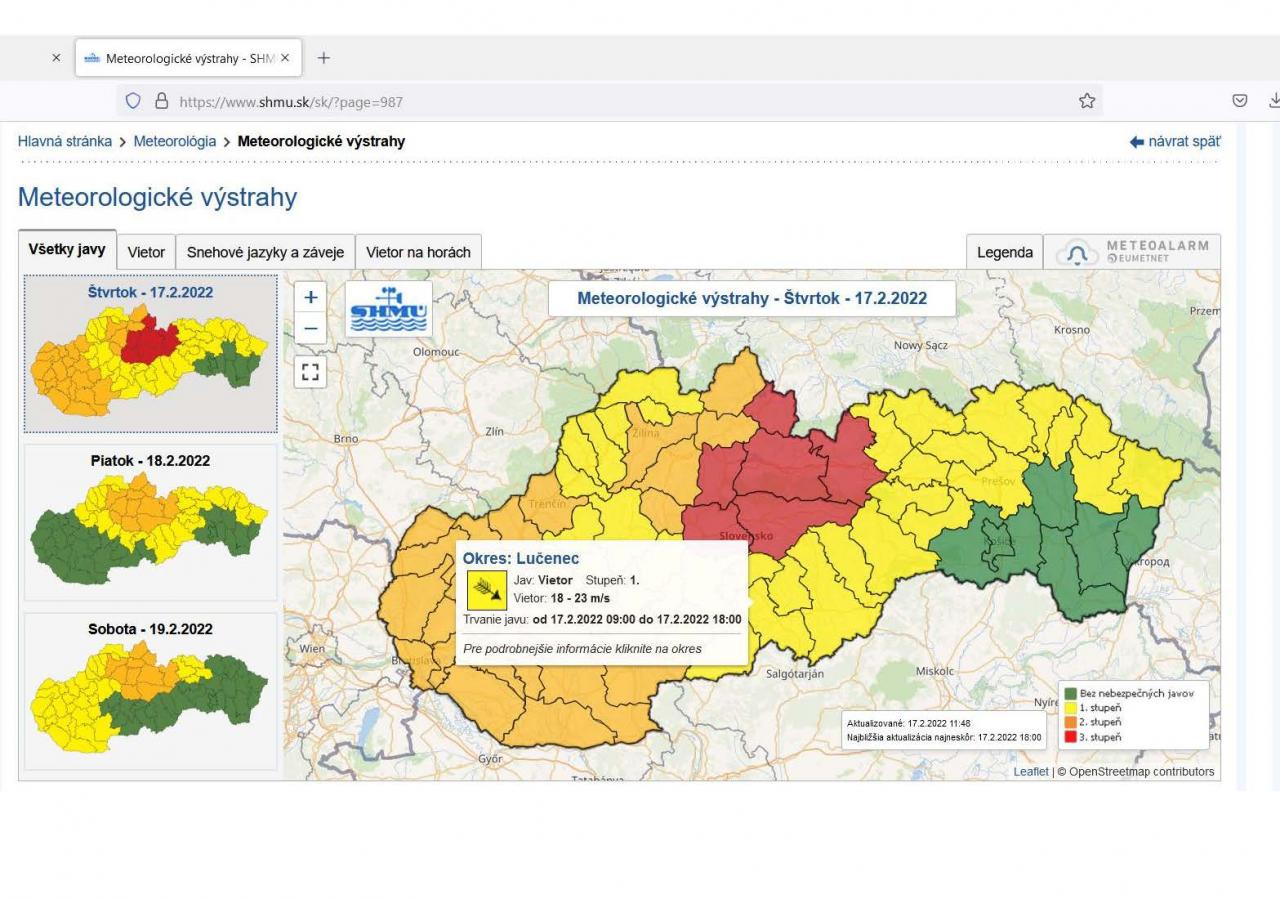Click the SHMU logo on map
Viewport: 1280px width, 899px height.
coord(388,309)
